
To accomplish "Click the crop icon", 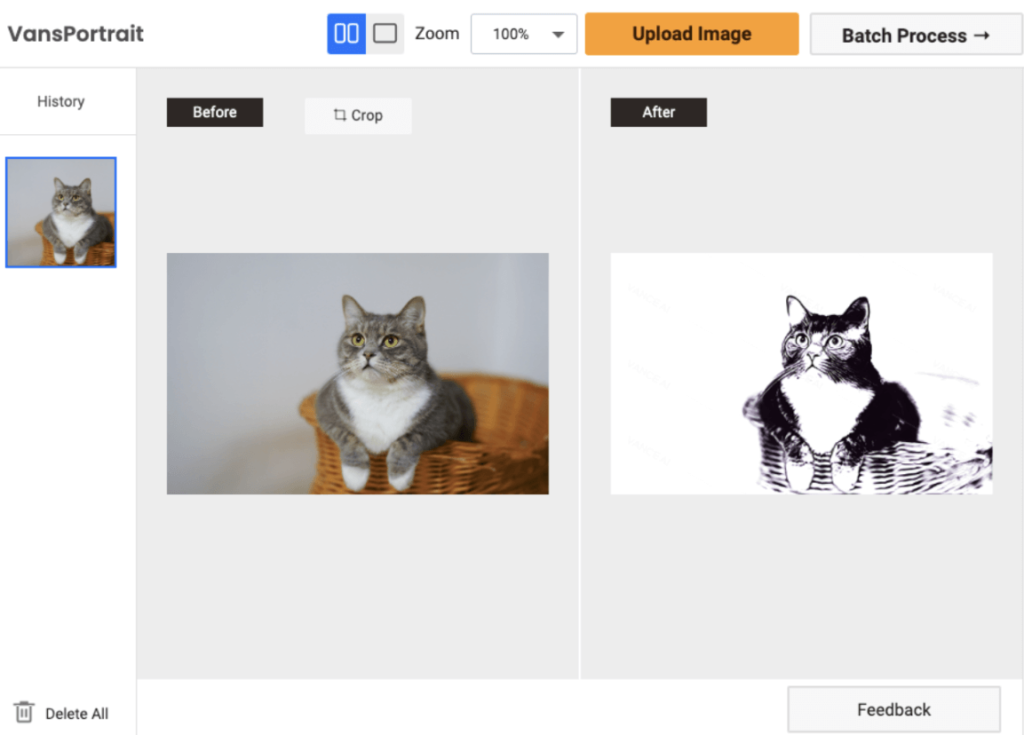I will point(340,115).
